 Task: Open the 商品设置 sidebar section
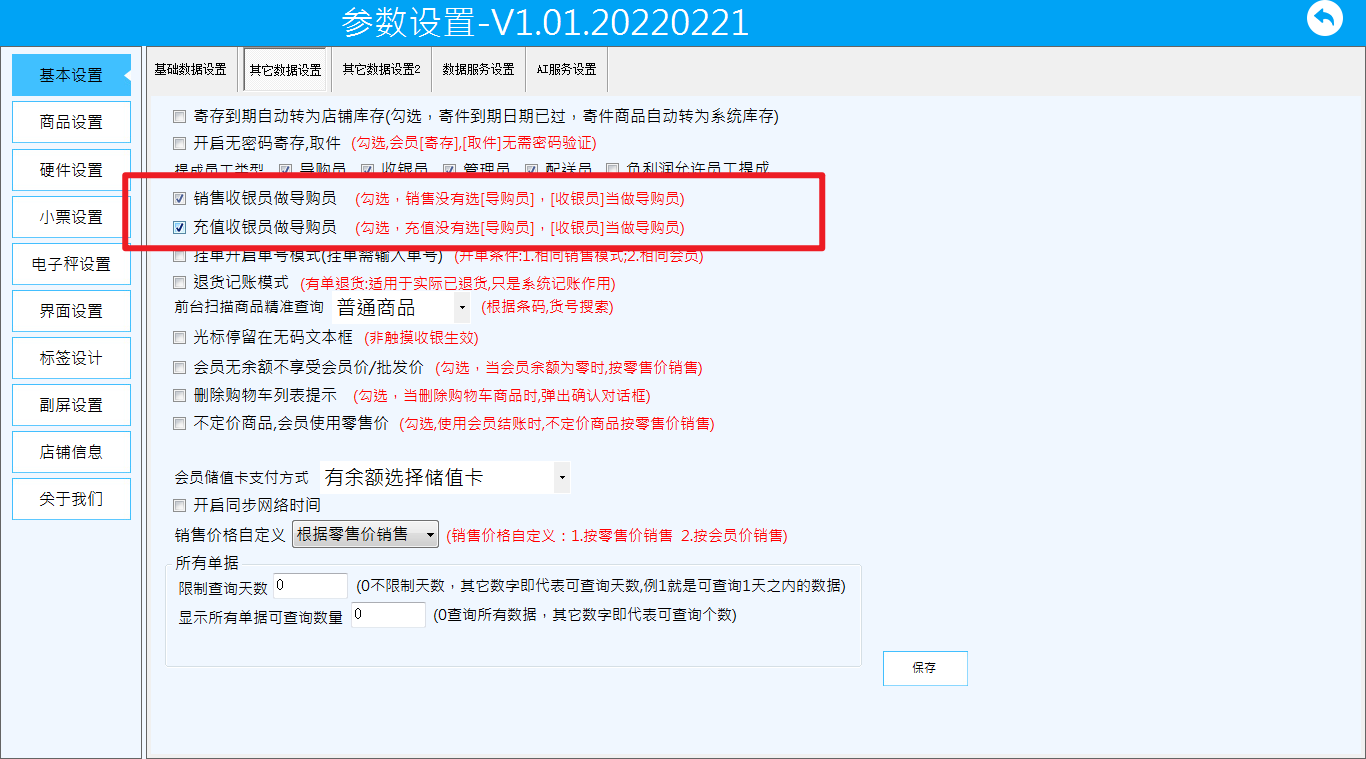pyautogui.click(x=71, y=122)
